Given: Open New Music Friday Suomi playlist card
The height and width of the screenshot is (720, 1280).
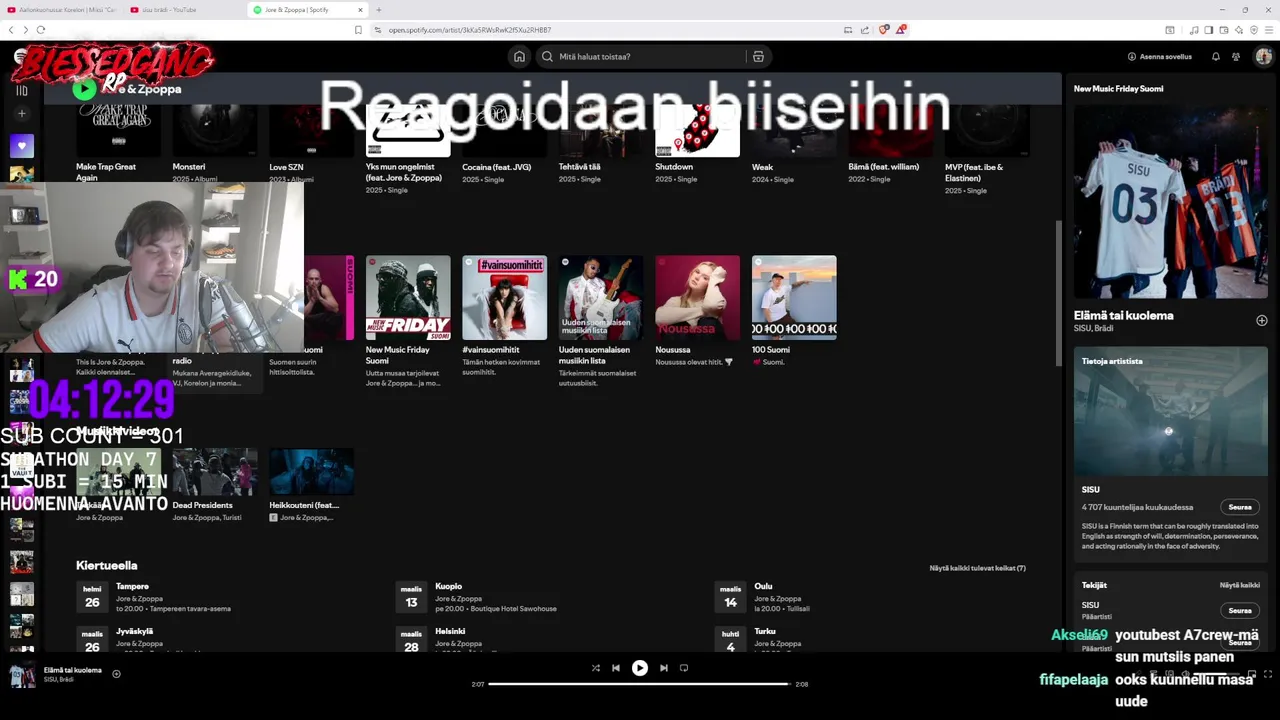Looking at the screenshot, I should (407, 320).
